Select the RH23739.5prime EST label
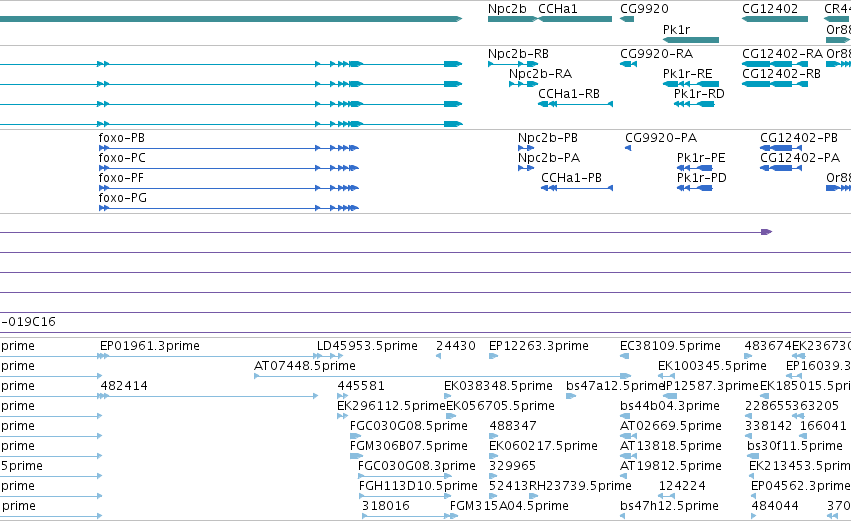851x521 pixels. 580,486
